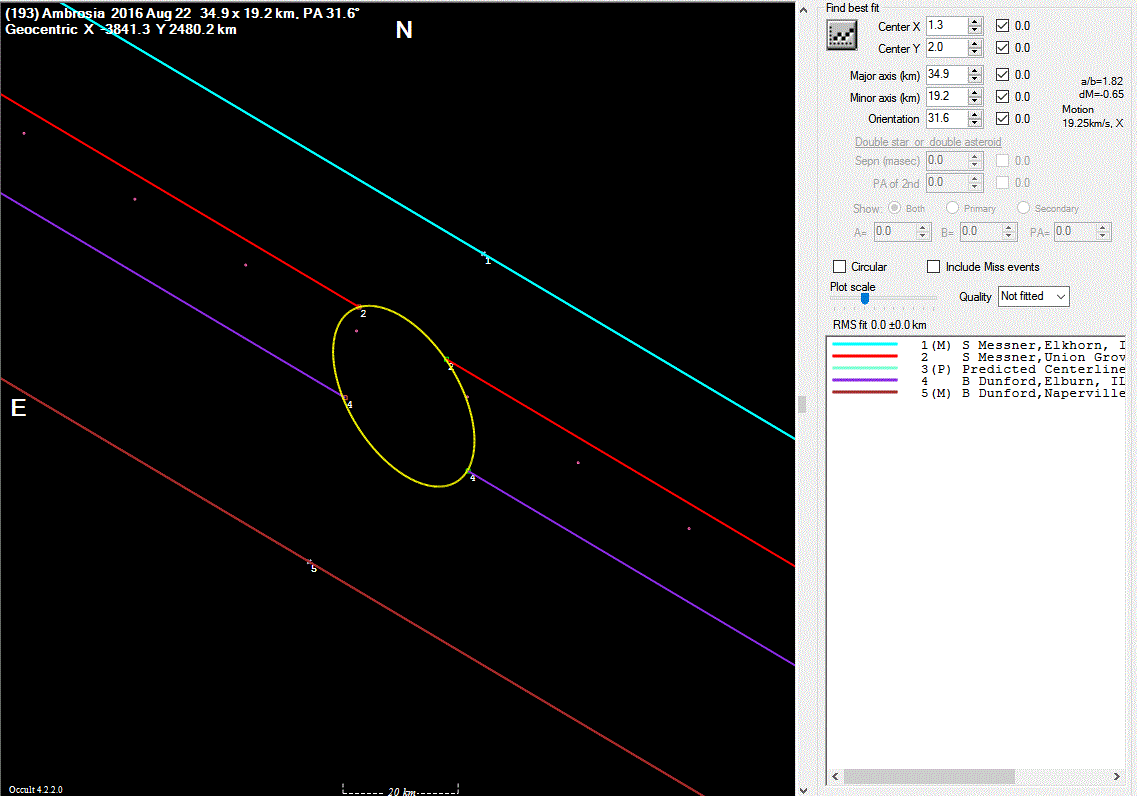Click the Occult 4.2.2.0 version label
The image size is (1137, 796).
coord(36,789)
